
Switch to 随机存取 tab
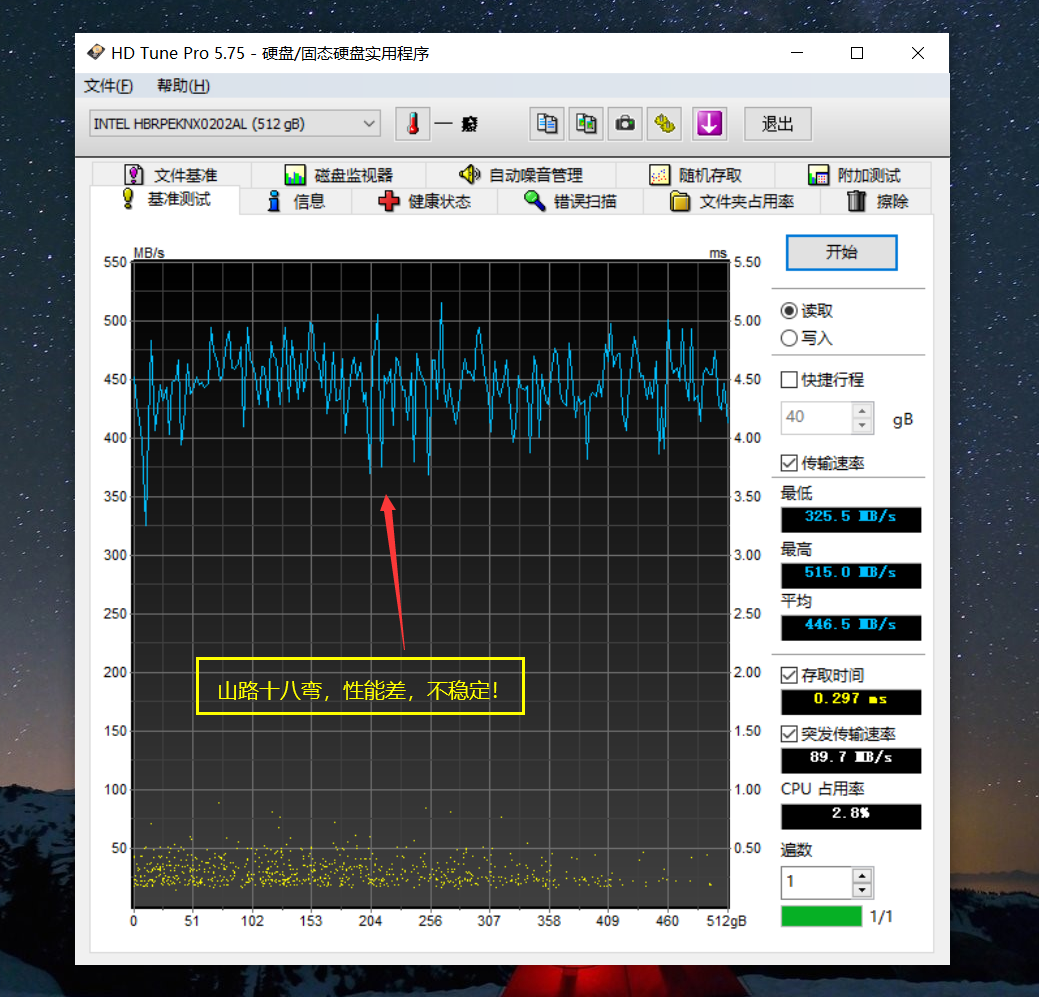695,175
